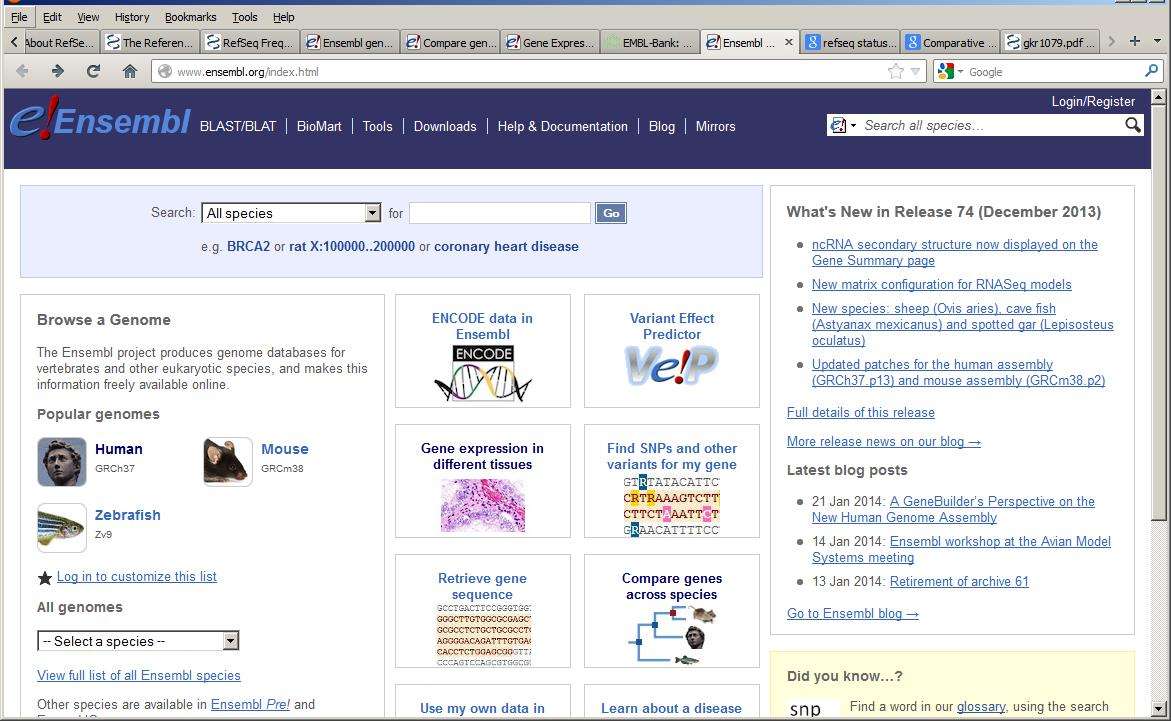Click the species comparison tree image
This screenshot has height=721, width=1171.
(672, 635)
